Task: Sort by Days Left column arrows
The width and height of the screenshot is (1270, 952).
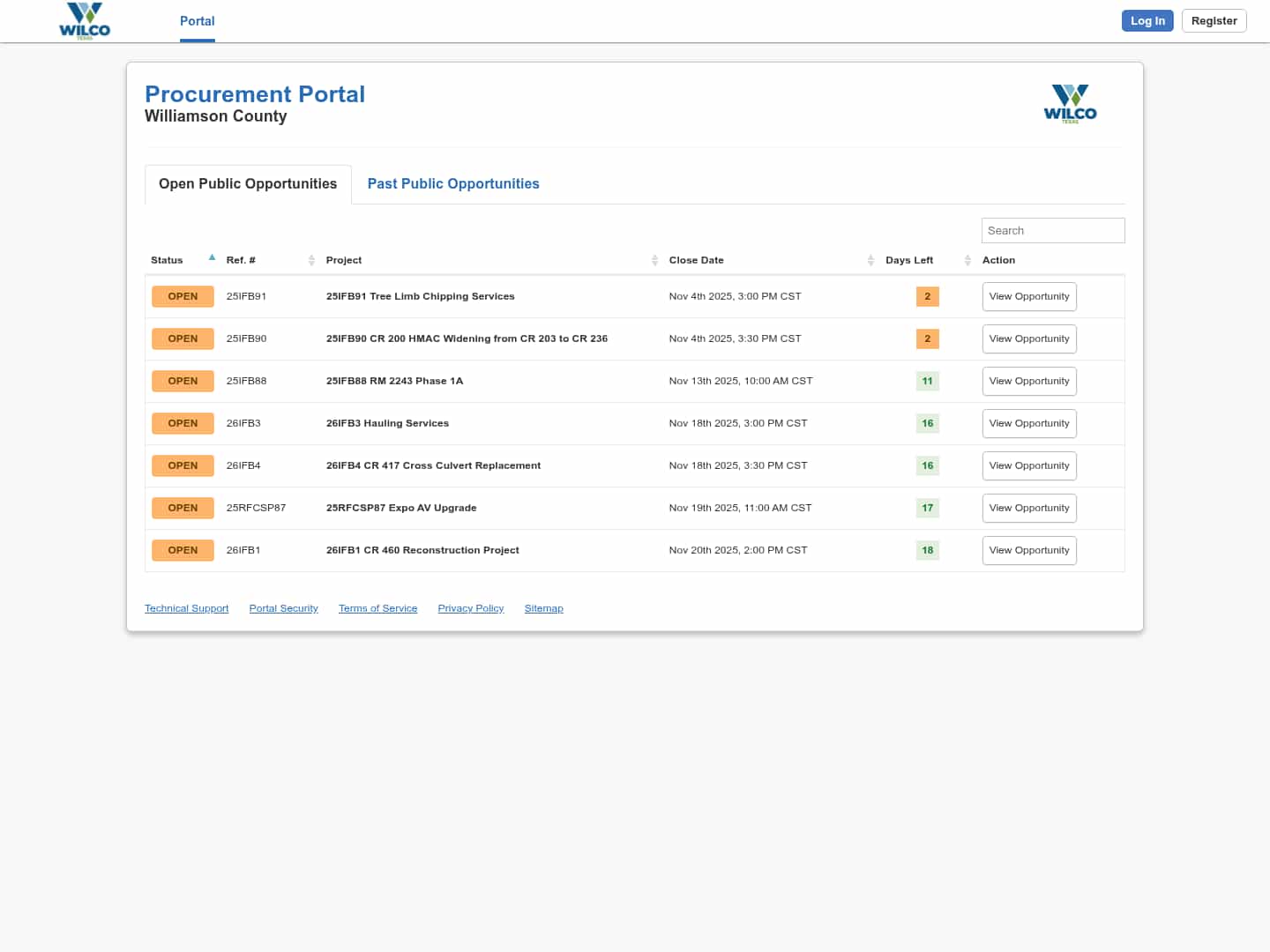Action: pyautogui.click(x=967, y=260)
